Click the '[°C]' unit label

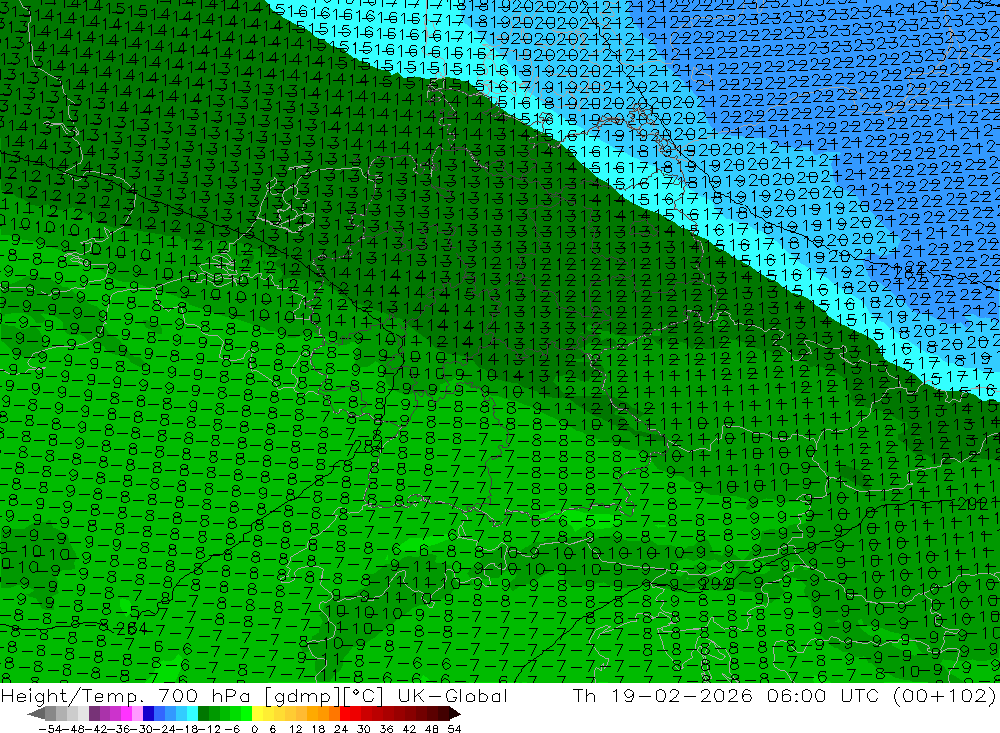pos(364,697)
